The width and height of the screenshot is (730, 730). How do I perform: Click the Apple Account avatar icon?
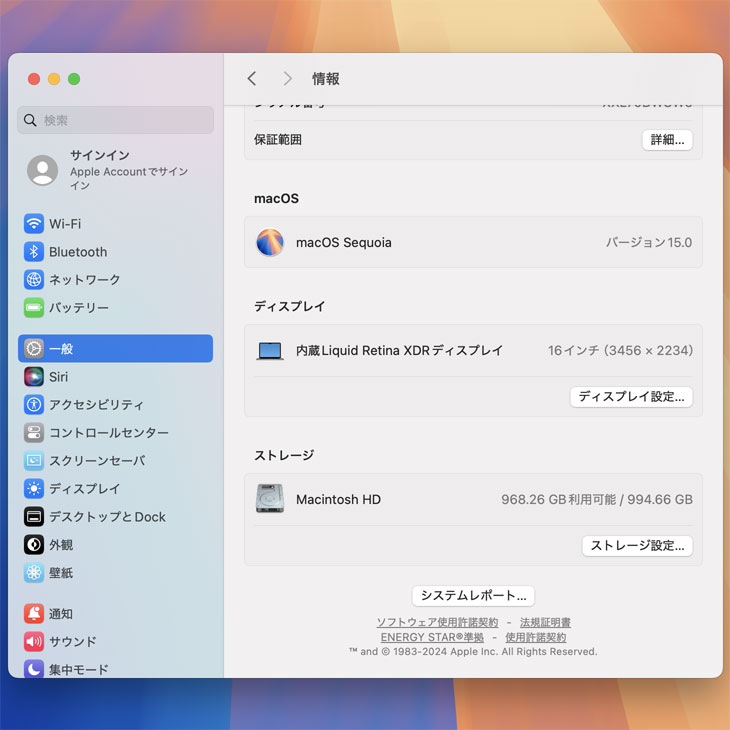point(42,170)
